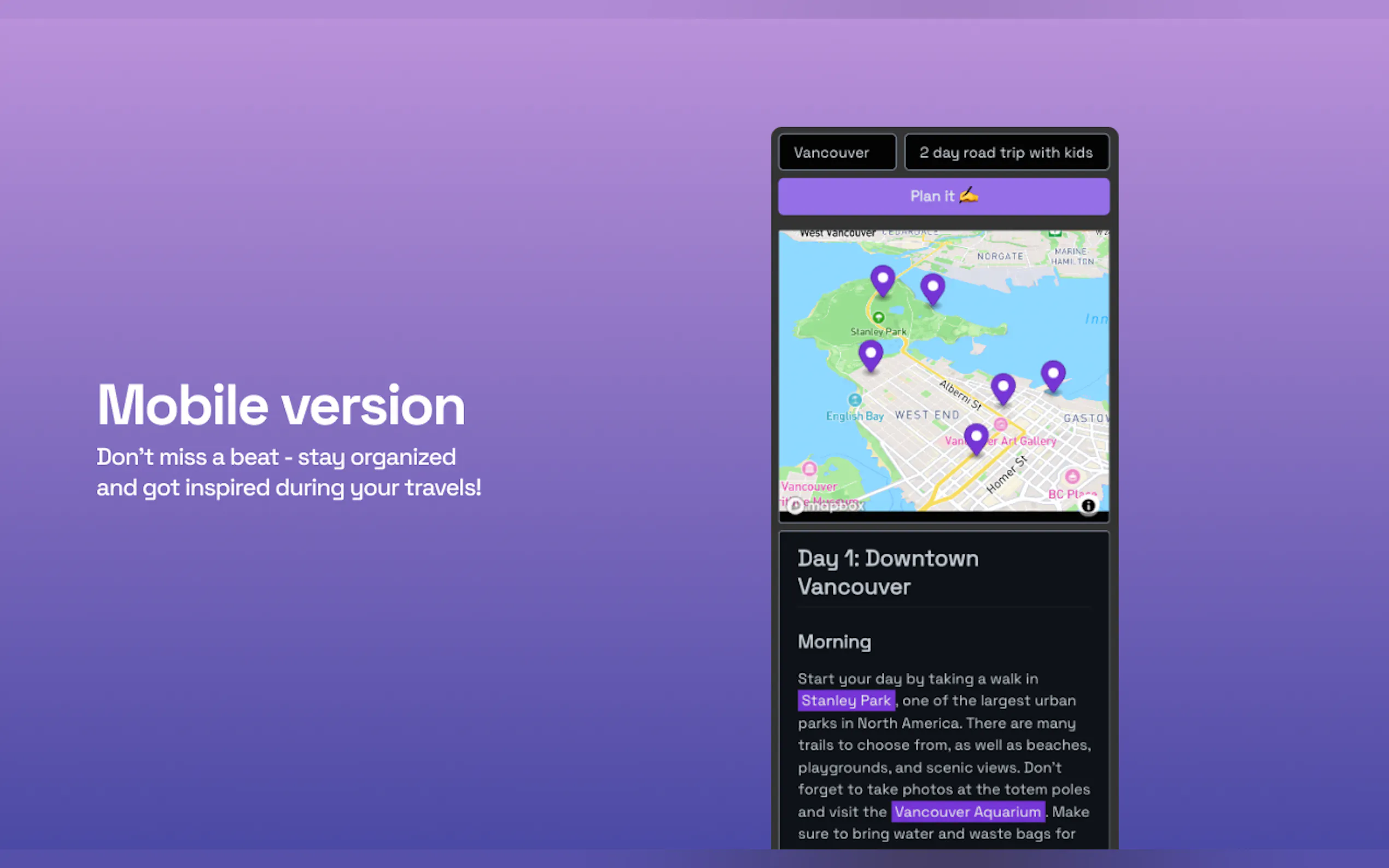Image resolution: width=1389 pixels, height=868 pixels.
Task: Select the rightmost purple pin near Gastown
Action: 1053,375
